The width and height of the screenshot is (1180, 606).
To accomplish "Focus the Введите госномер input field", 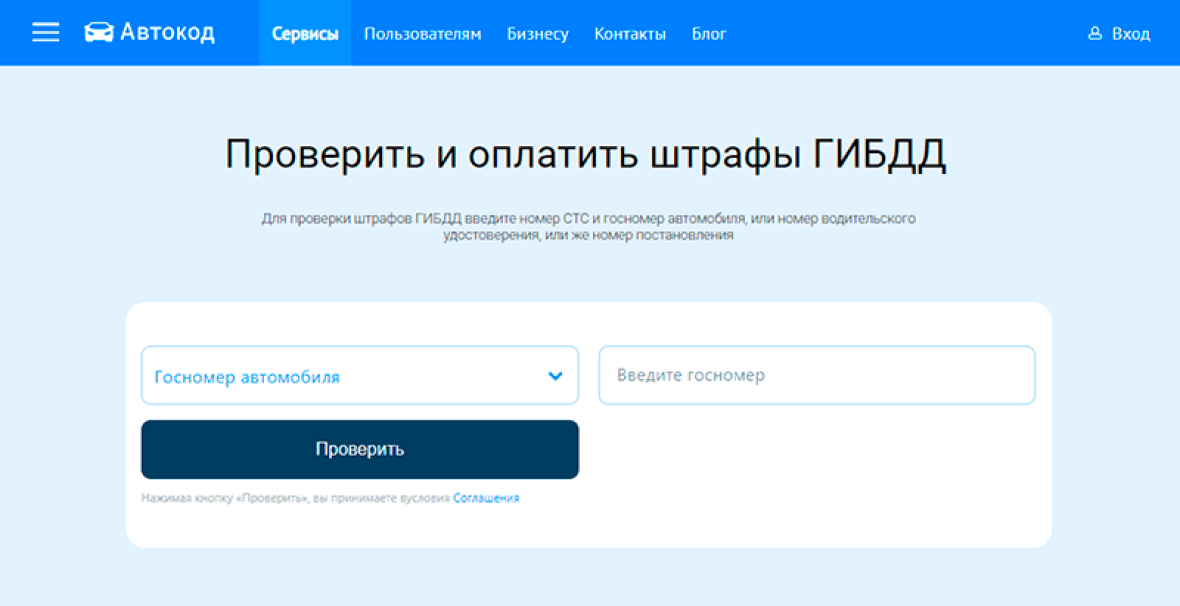I will [x=816, y=375].
